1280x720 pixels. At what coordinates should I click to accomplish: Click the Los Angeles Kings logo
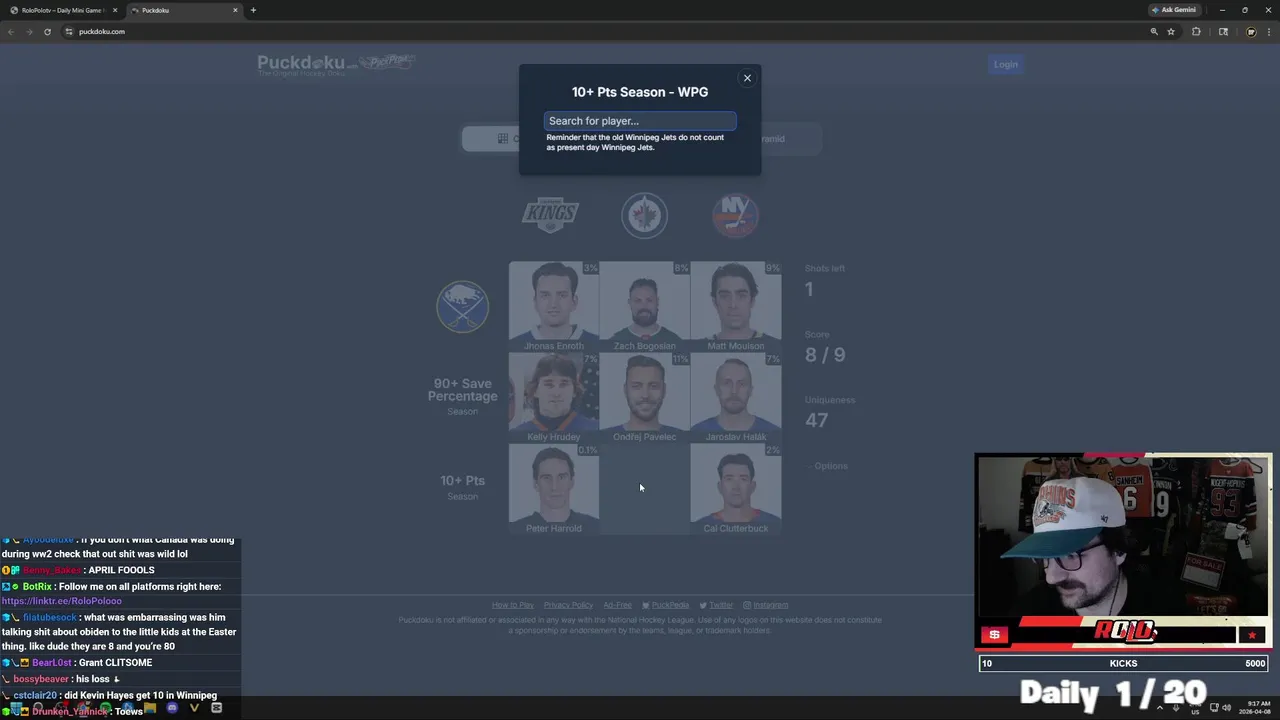click(x=550, y=214)
